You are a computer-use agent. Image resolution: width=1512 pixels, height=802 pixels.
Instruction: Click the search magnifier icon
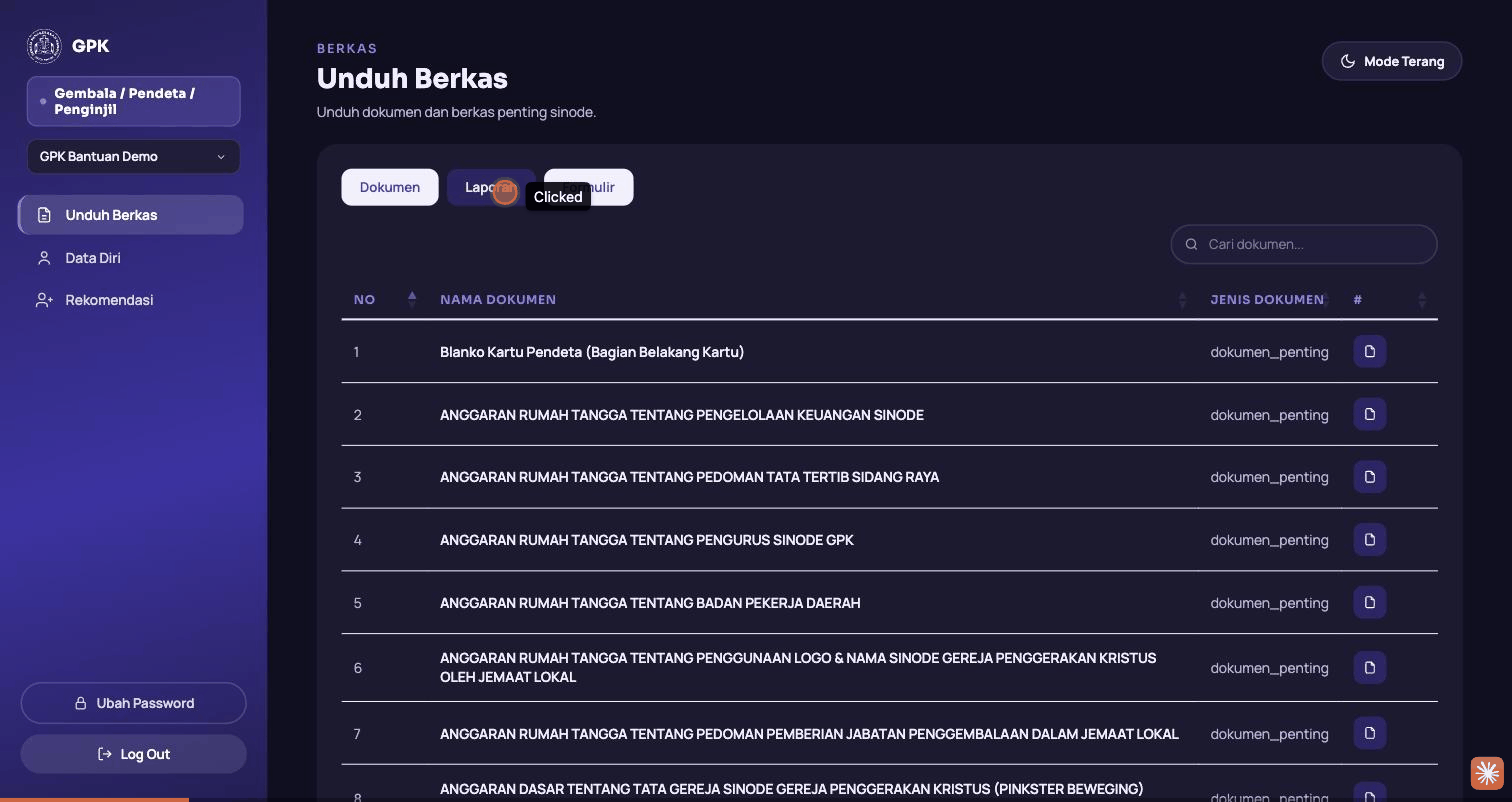1191,244
